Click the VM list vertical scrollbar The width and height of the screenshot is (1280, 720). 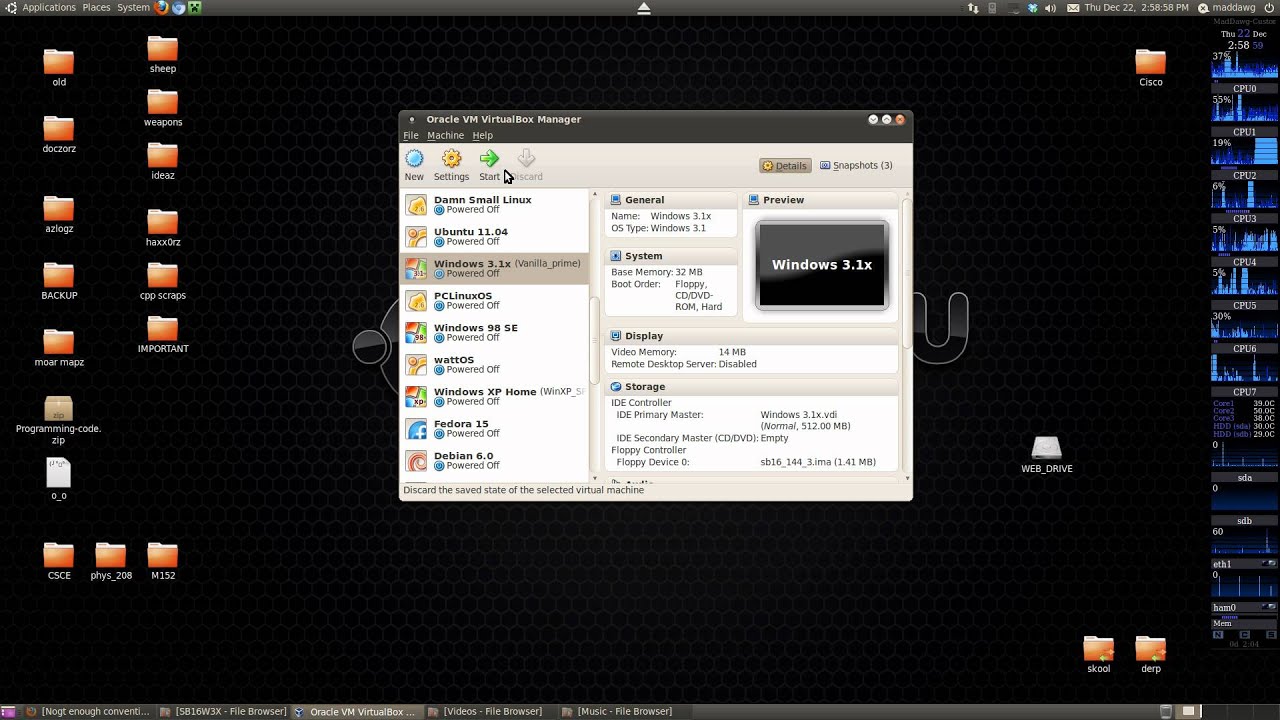(595, 340)
